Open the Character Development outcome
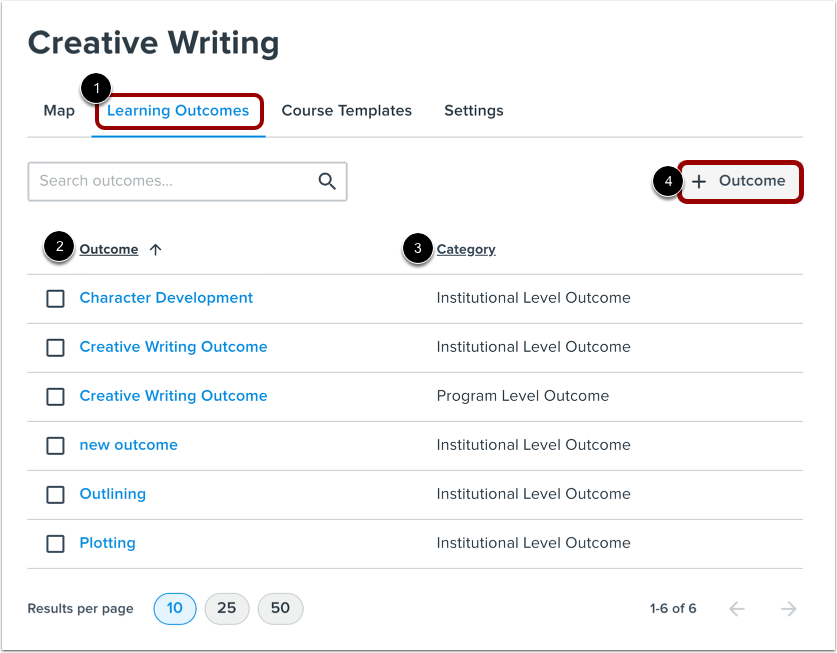 click(x=166, y=298)
